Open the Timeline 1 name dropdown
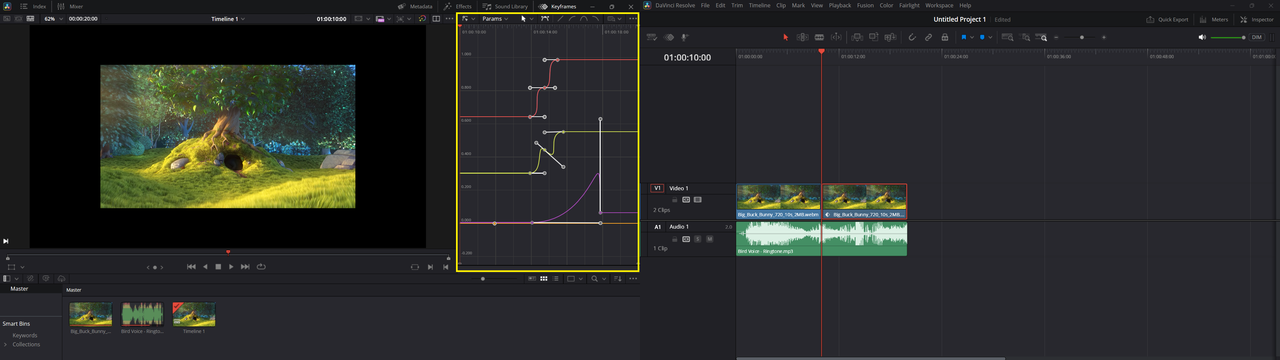The image size is (1280, 360). coord(227,19)
